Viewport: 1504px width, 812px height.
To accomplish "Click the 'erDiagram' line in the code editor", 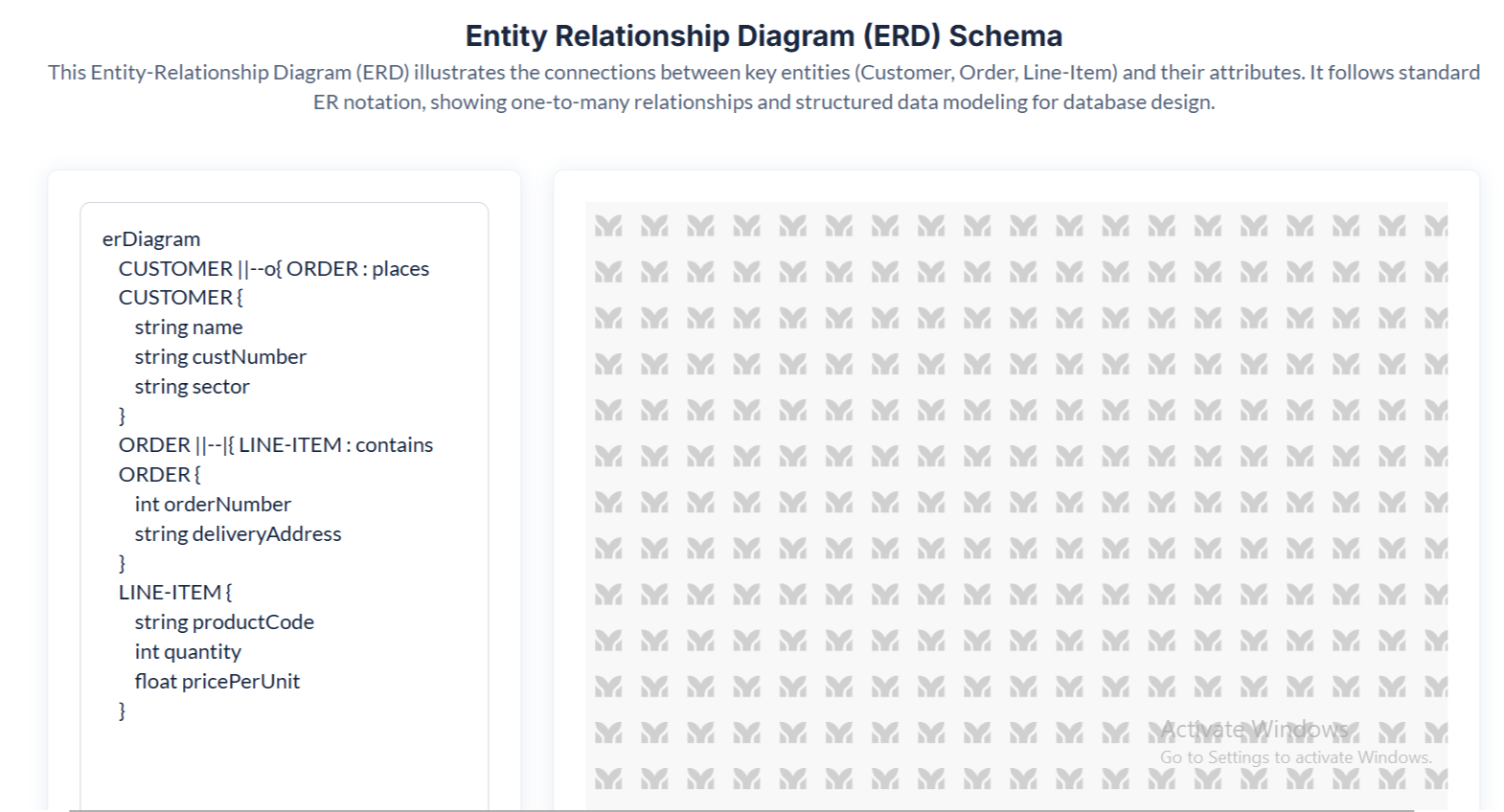I will (x=151, y=239).
